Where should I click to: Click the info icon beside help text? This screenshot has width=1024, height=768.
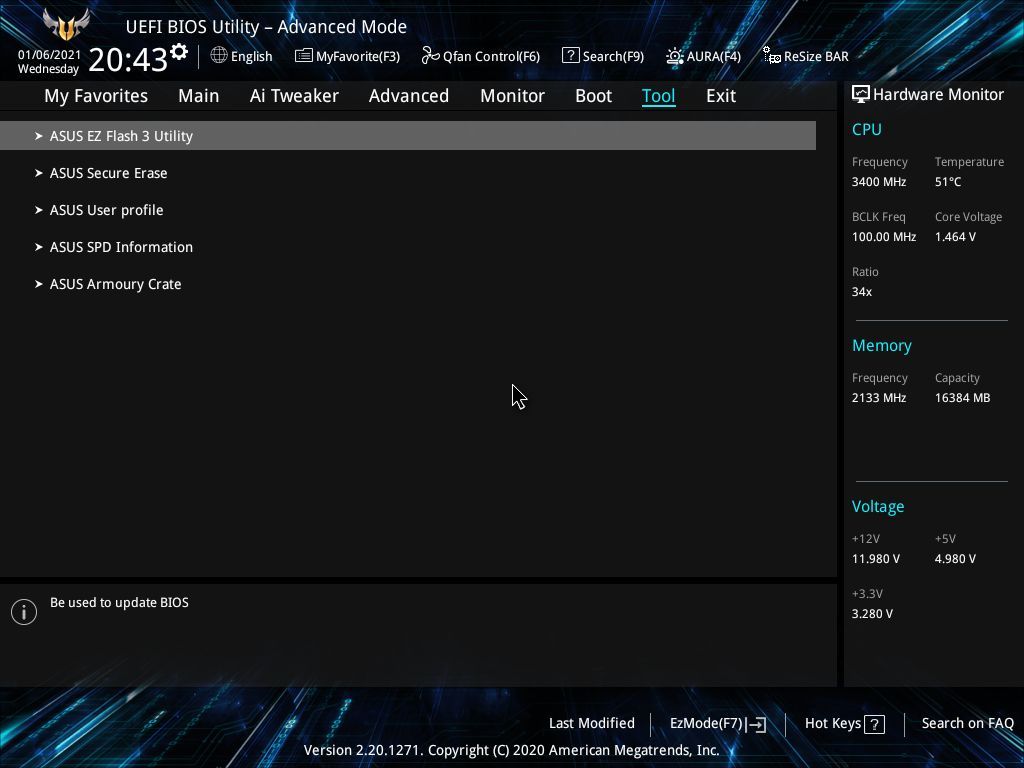24,612
